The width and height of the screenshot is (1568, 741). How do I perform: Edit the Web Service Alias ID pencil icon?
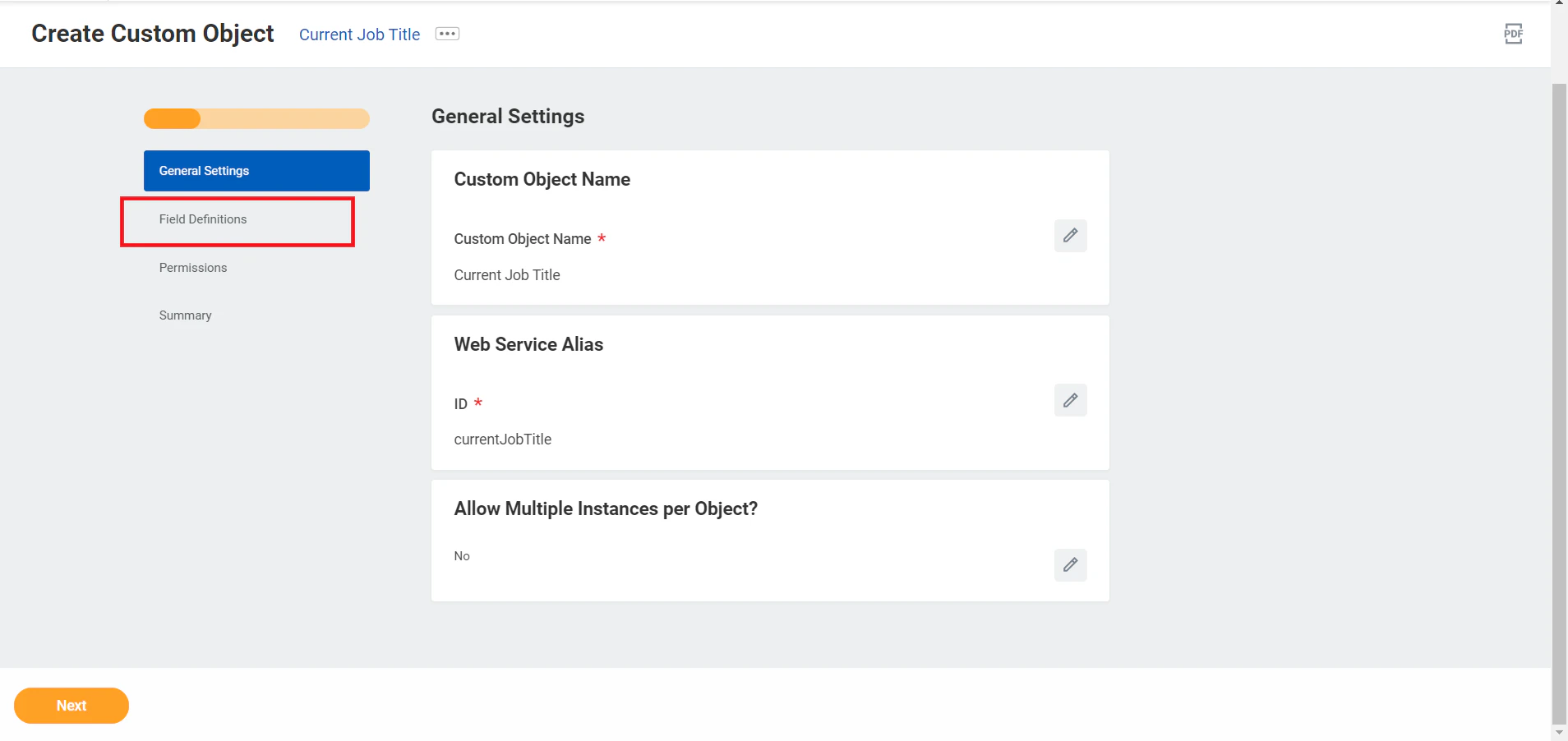click(1070, 400)
